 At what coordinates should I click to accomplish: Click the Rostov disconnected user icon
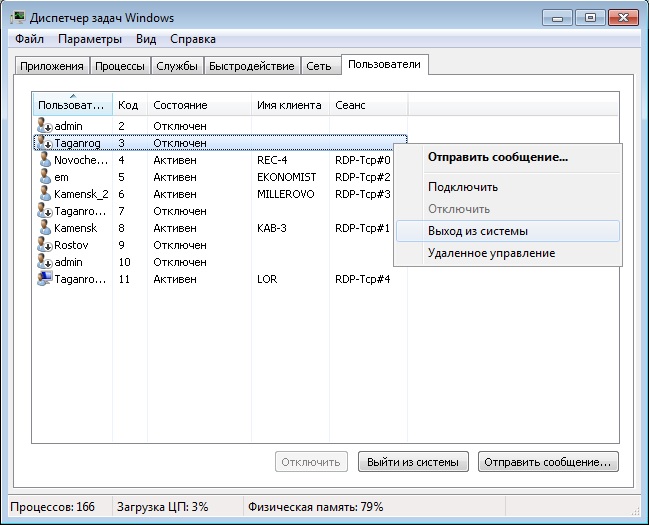pos(44,245)
